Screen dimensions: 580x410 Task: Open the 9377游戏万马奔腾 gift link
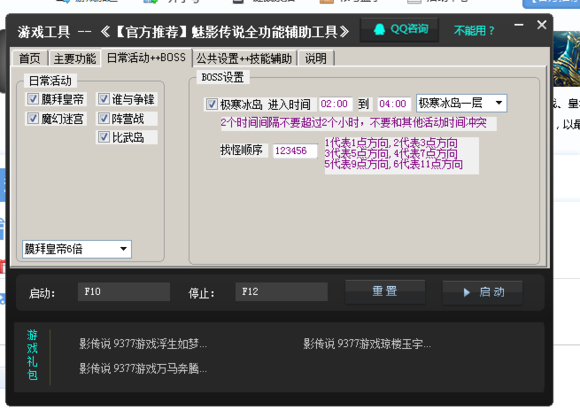coord(143,369)
